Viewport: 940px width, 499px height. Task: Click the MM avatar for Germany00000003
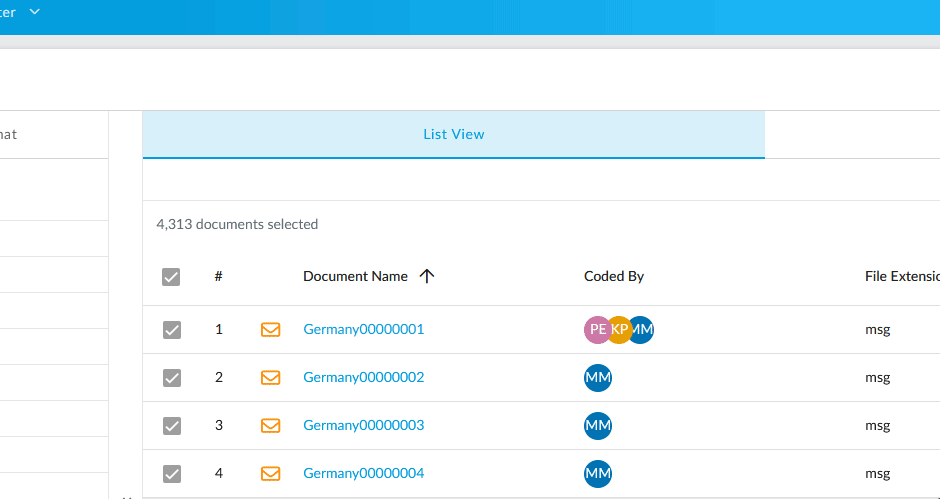597,425
